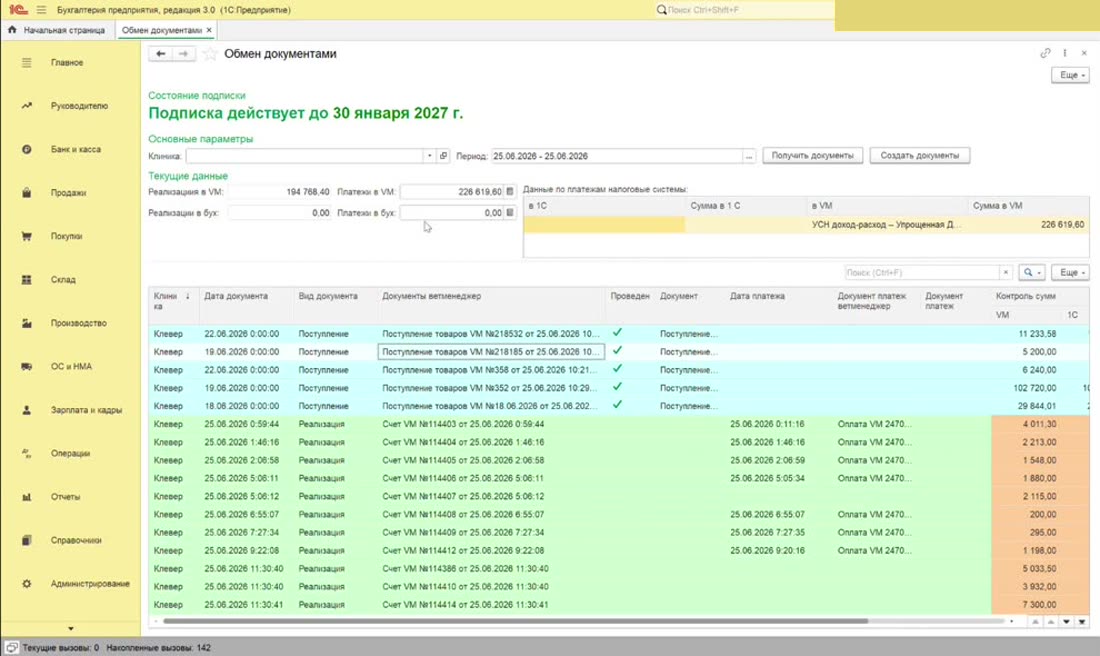Click the table search Поиск (Ctrl+F) field
The height and width of the screenshot is (656, 1100).
click(x=922, y=272)
